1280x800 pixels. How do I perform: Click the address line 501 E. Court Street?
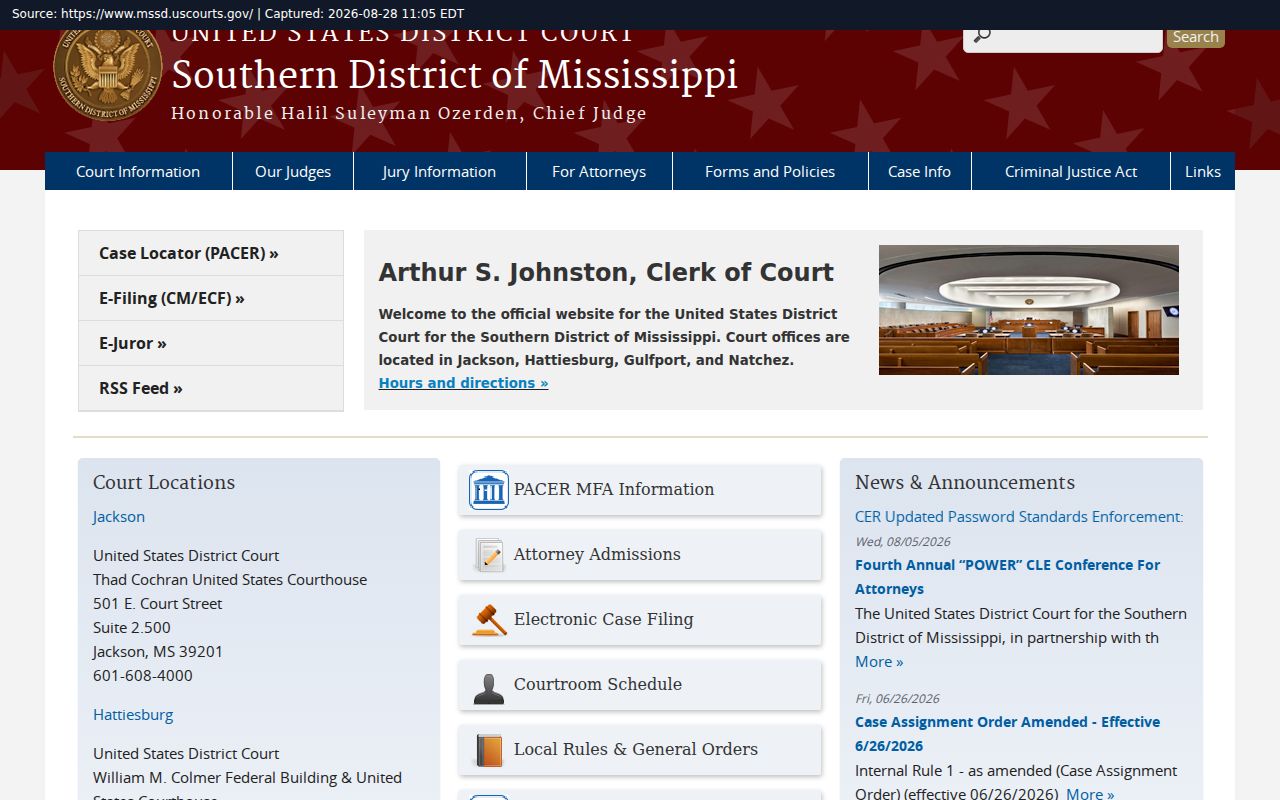(158, 603)
